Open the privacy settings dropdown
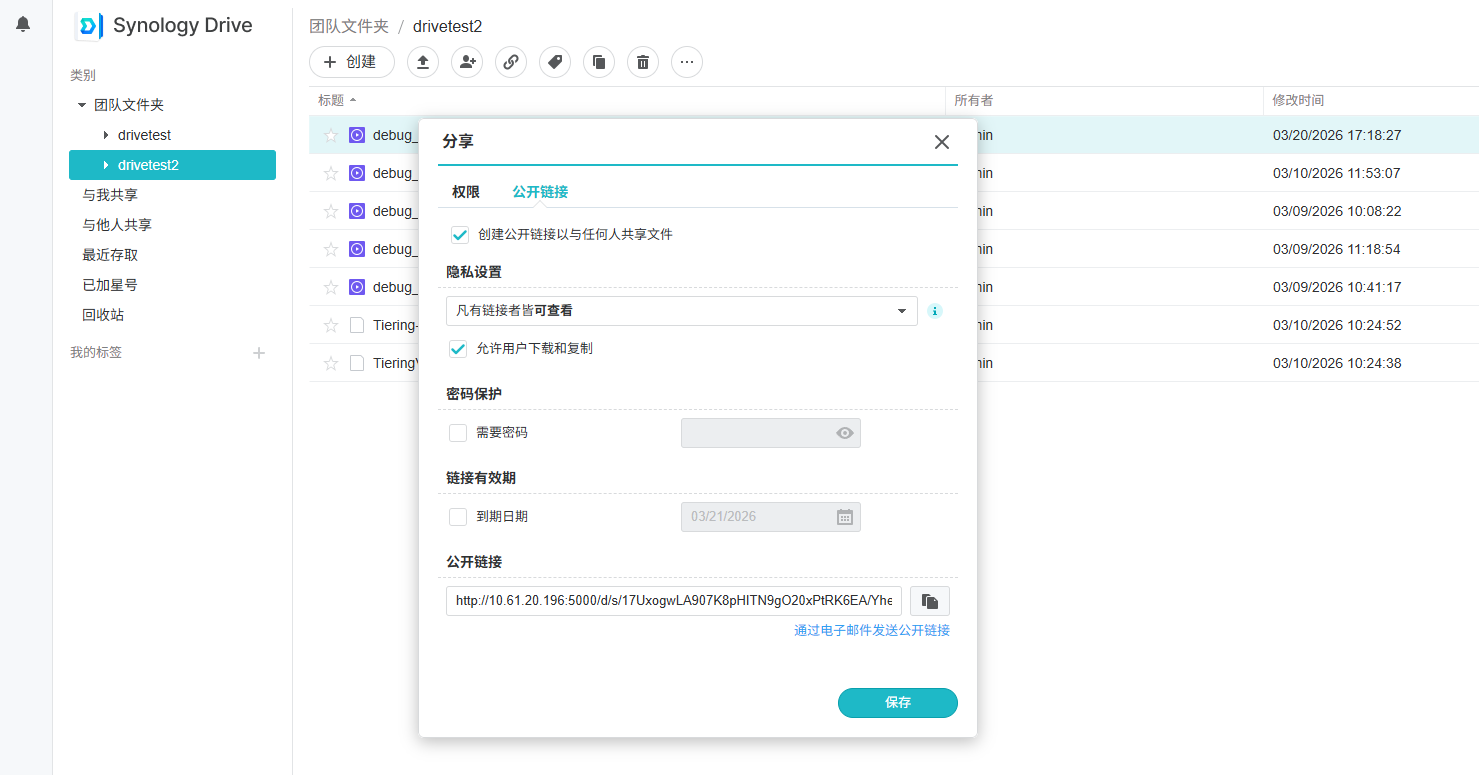1479x775 pixels. [681, 311]
